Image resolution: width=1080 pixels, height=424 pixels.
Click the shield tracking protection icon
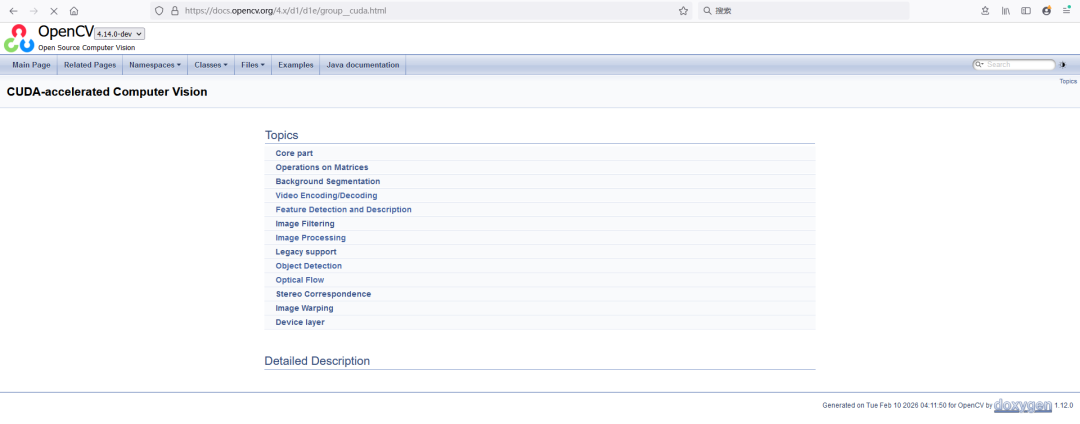pyautogui.click(x=159, y=11)
